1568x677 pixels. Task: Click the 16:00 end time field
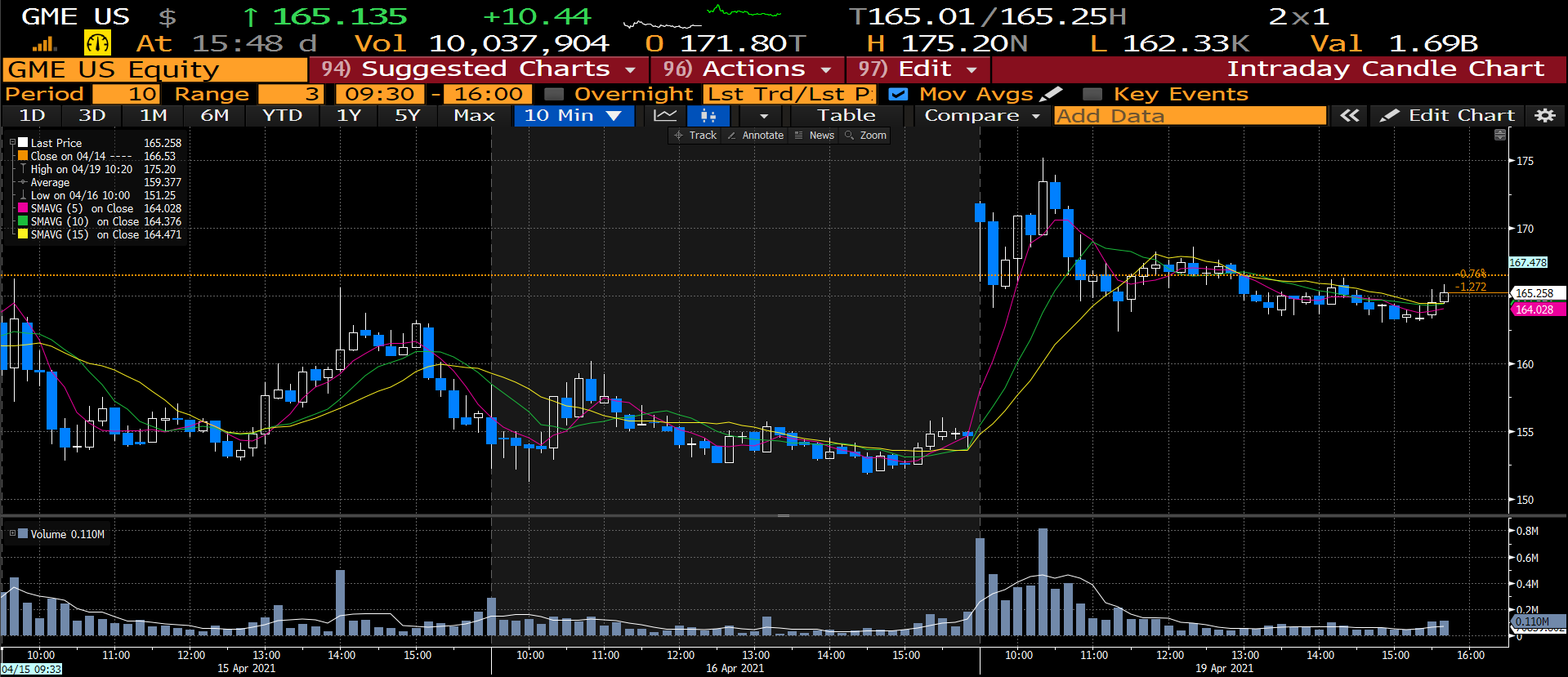489,94
